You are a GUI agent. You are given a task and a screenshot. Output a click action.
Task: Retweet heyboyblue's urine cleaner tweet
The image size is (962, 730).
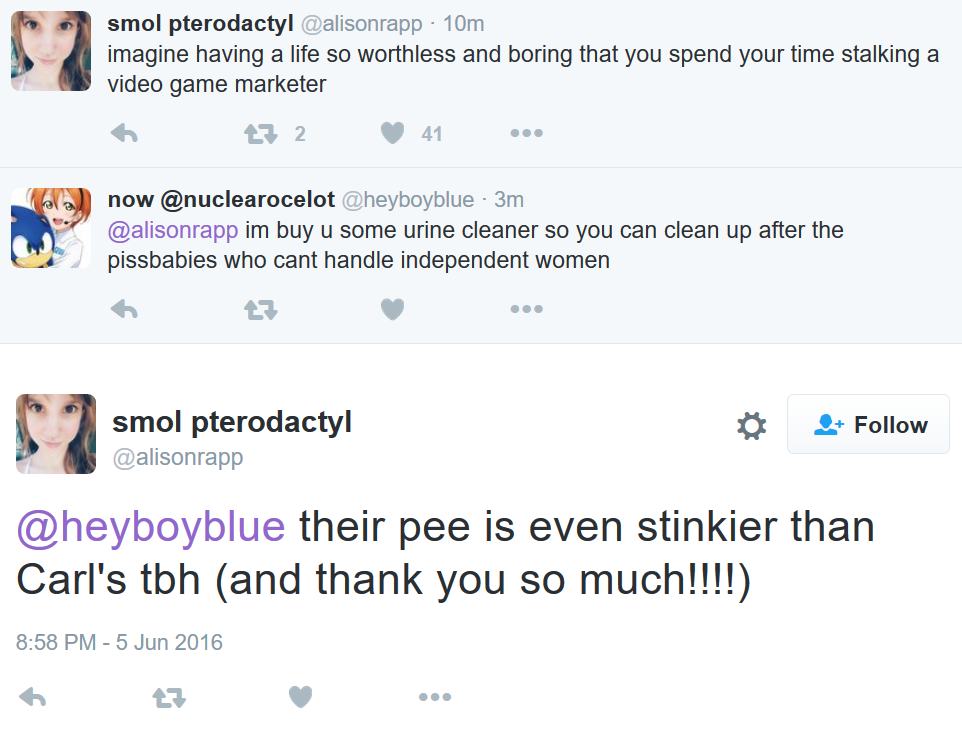[261, 310]
